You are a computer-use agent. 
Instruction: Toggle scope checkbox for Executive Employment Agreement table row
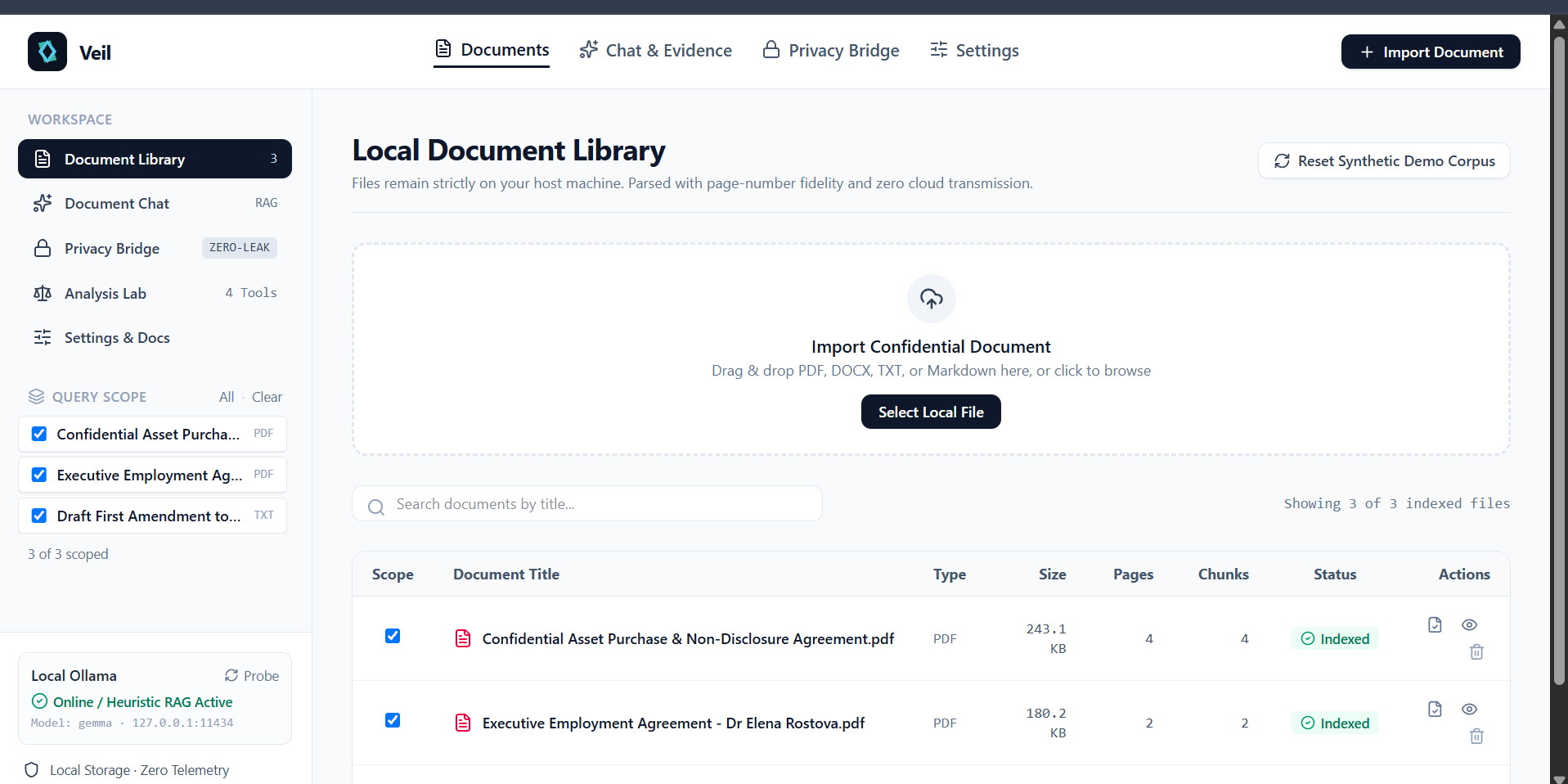click(x=393, y=720)
